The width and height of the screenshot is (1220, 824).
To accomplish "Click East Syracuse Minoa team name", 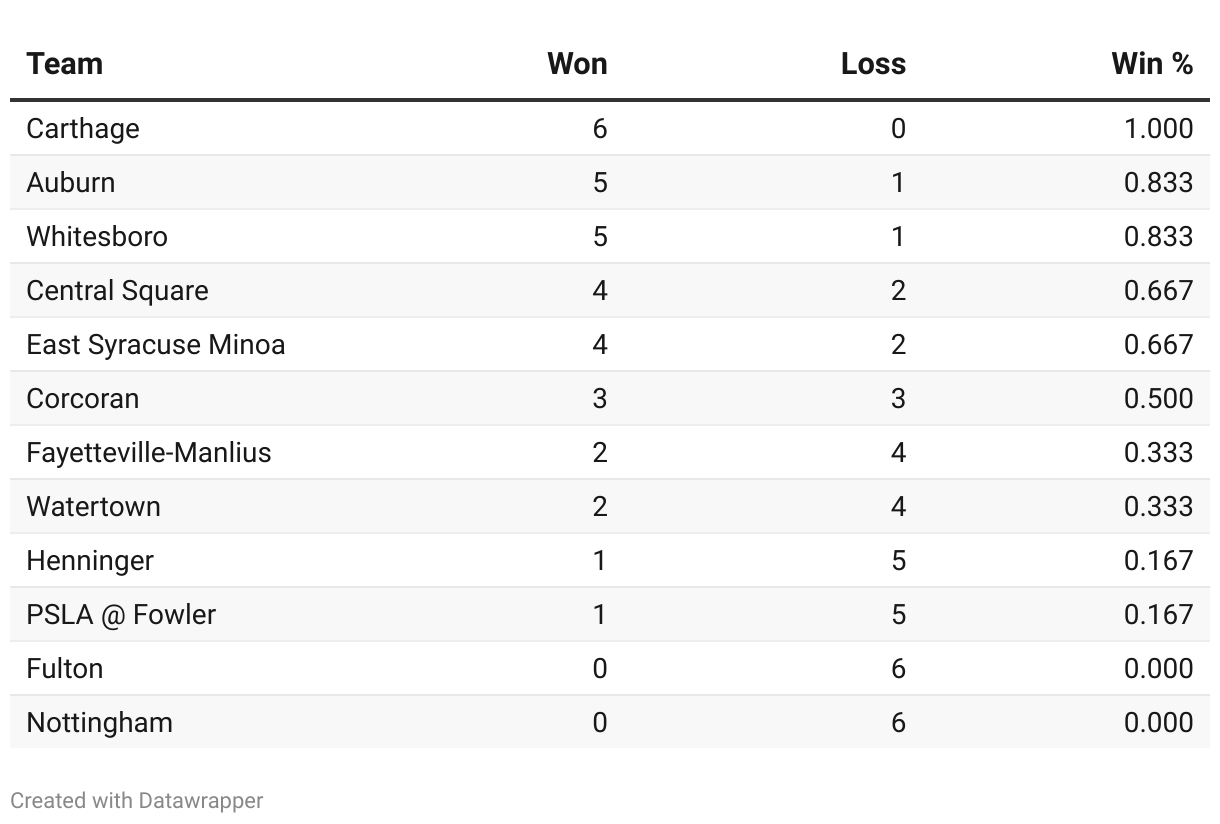I will 156,345.
